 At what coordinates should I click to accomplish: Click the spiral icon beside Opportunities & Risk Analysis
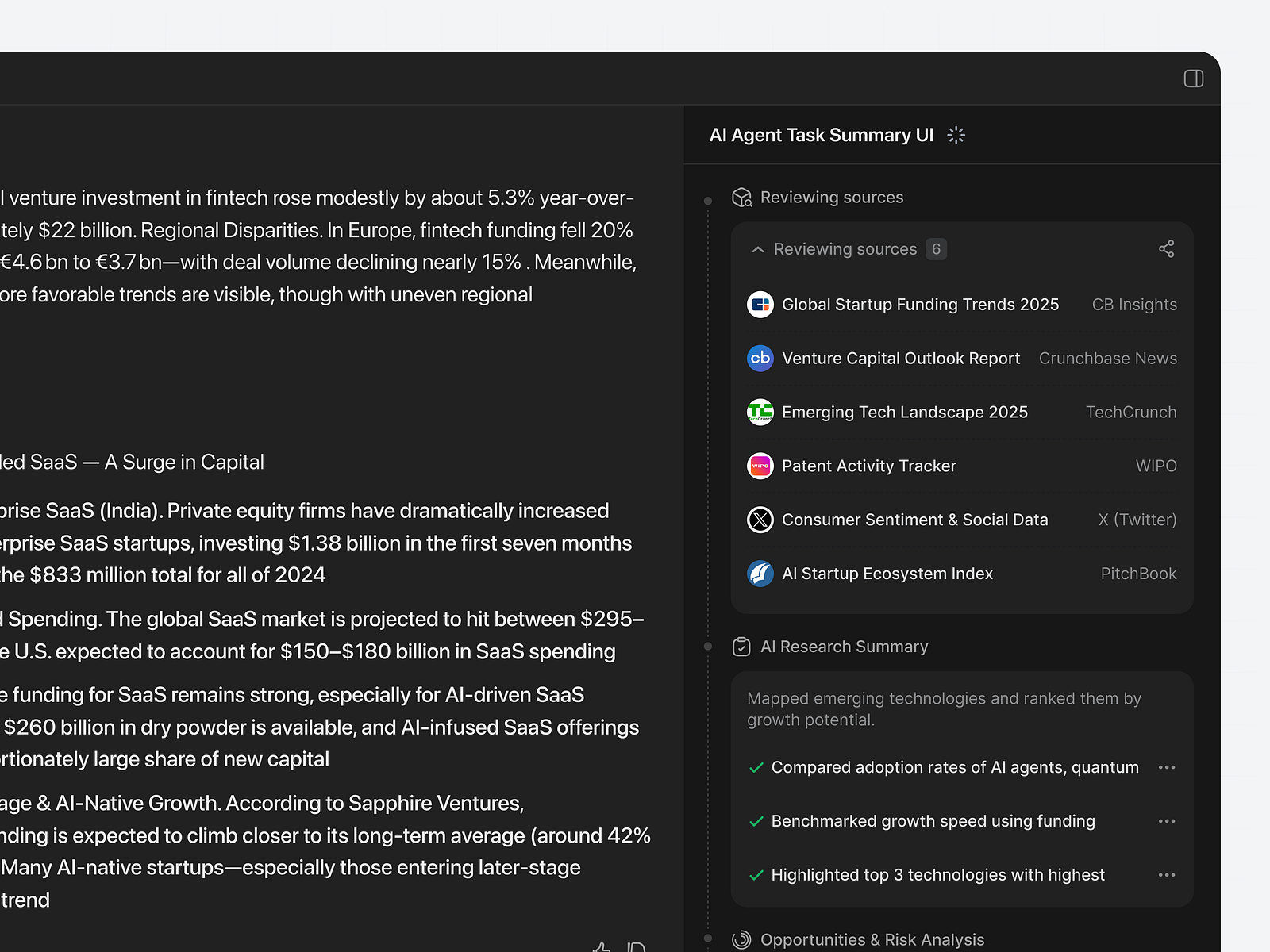coord(741,939)
